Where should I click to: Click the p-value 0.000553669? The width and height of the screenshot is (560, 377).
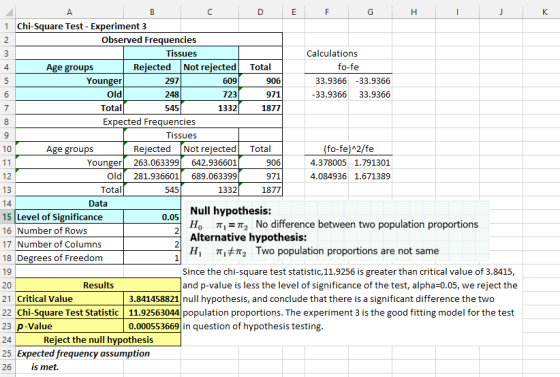coord(152,326)
